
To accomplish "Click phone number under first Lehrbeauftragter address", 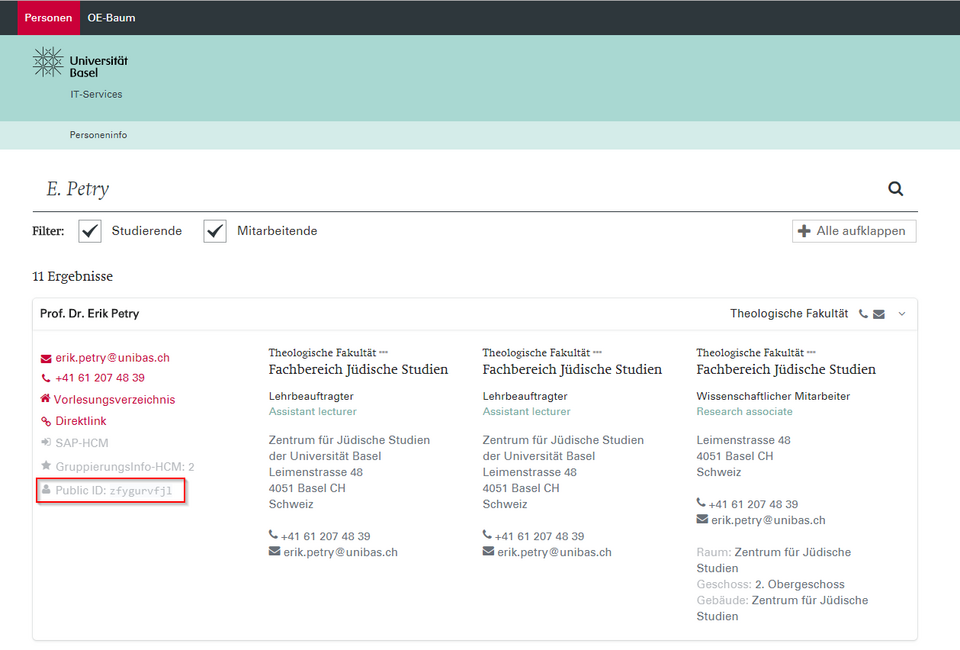I will [x=326, y=536].
